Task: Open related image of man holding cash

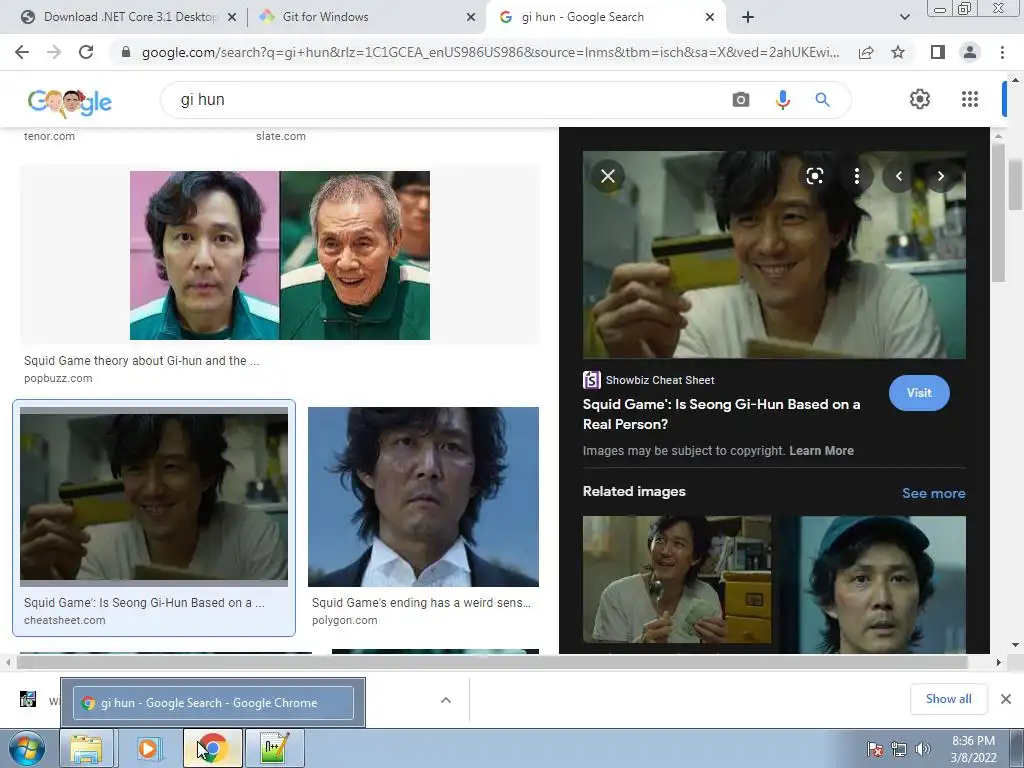Action: point(677,580)
